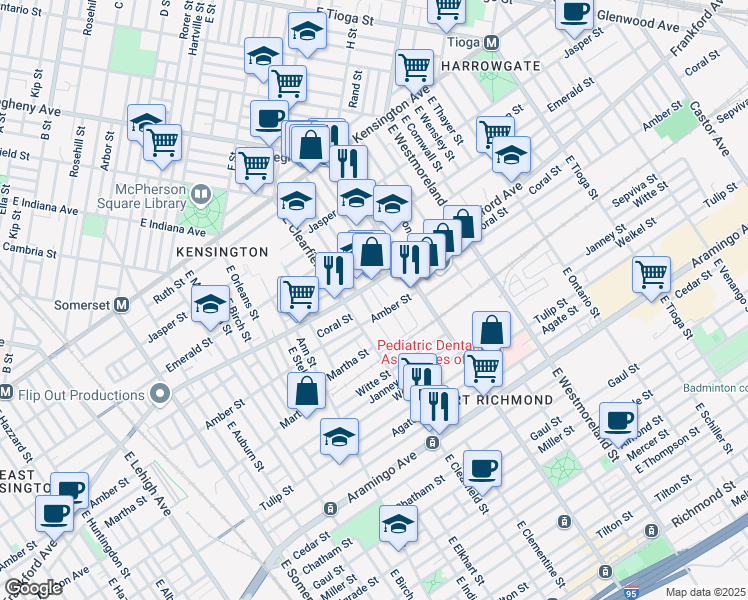The image size is (748, 600).
Task: Select the café marker near E Westmoreland St
Action: point(619,420)
